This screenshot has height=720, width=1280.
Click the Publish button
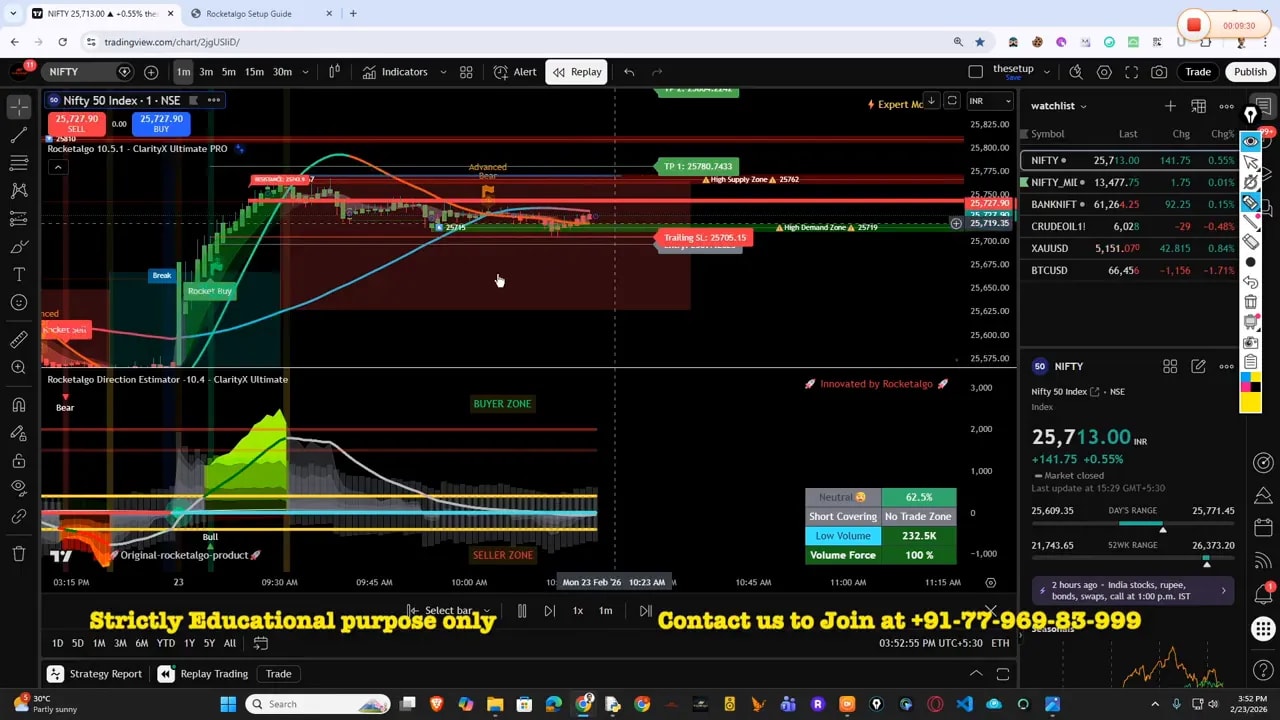1249,71
